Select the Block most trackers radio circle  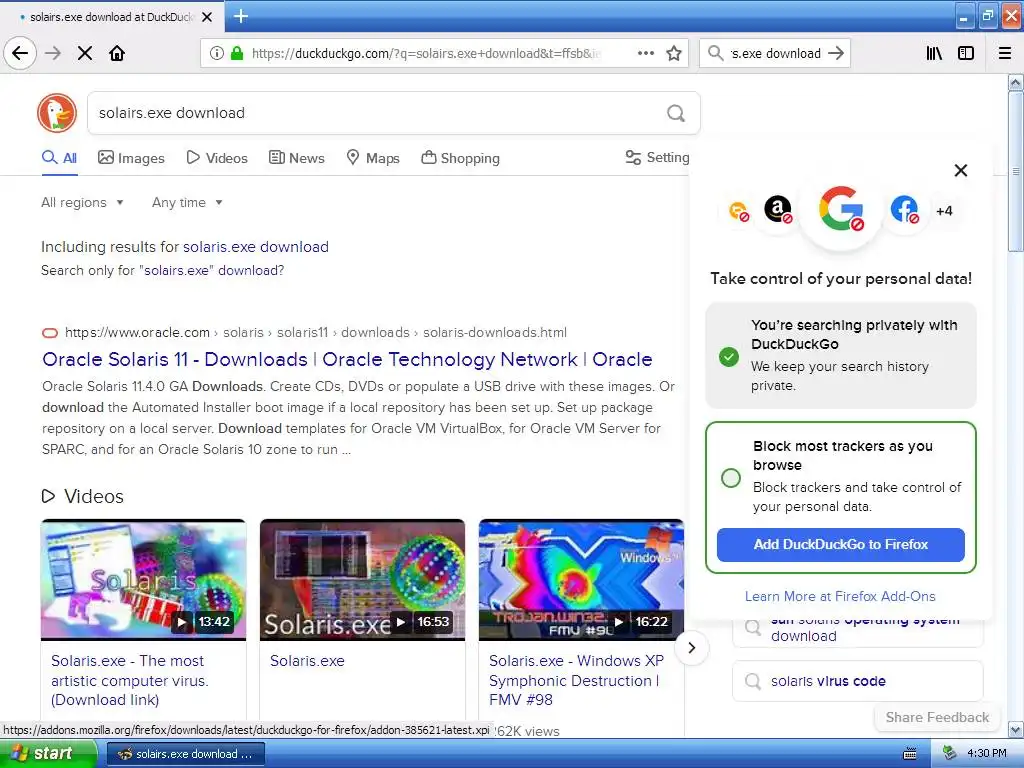click(x=731, y=477)
